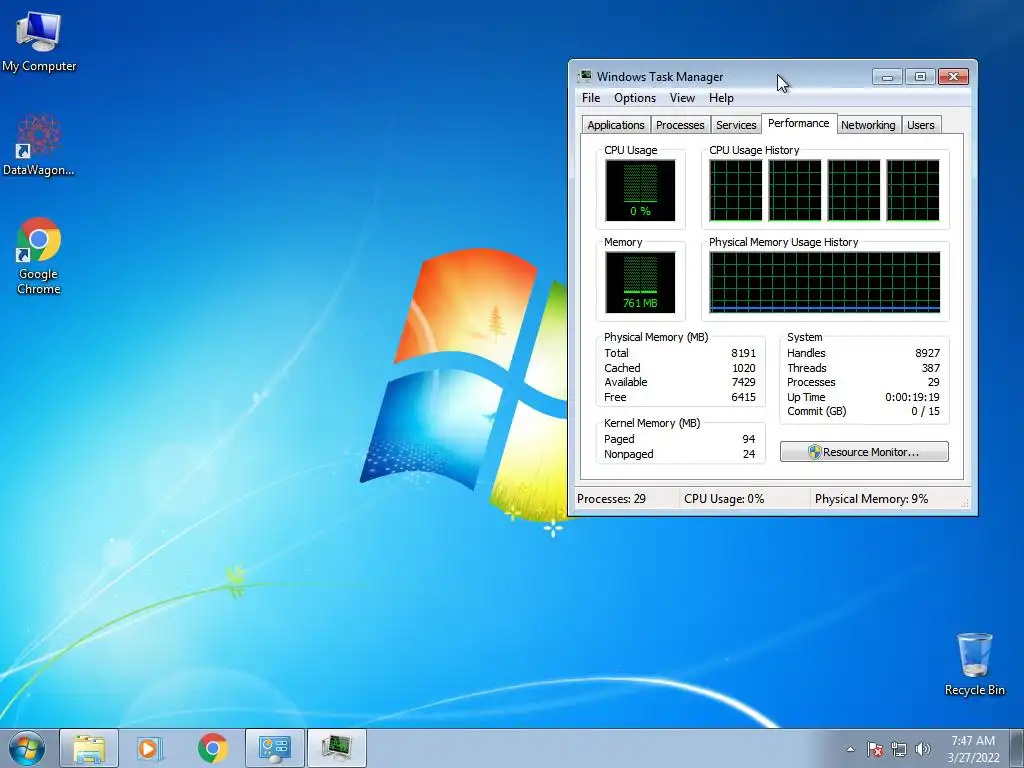Switch to the Networking tab
The image size is (1024, 768).
point(868,125)
